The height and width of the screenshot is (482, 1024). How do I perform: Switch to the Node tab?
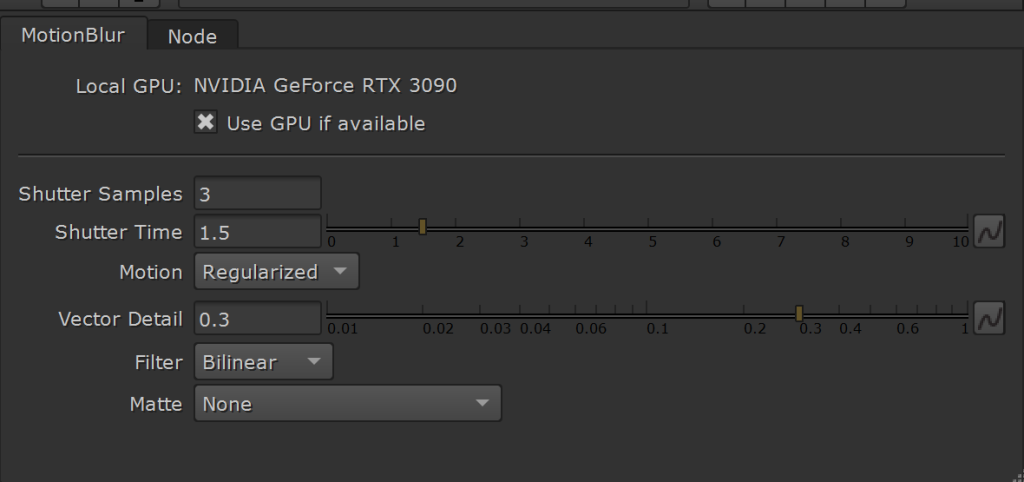pos(192,36)
